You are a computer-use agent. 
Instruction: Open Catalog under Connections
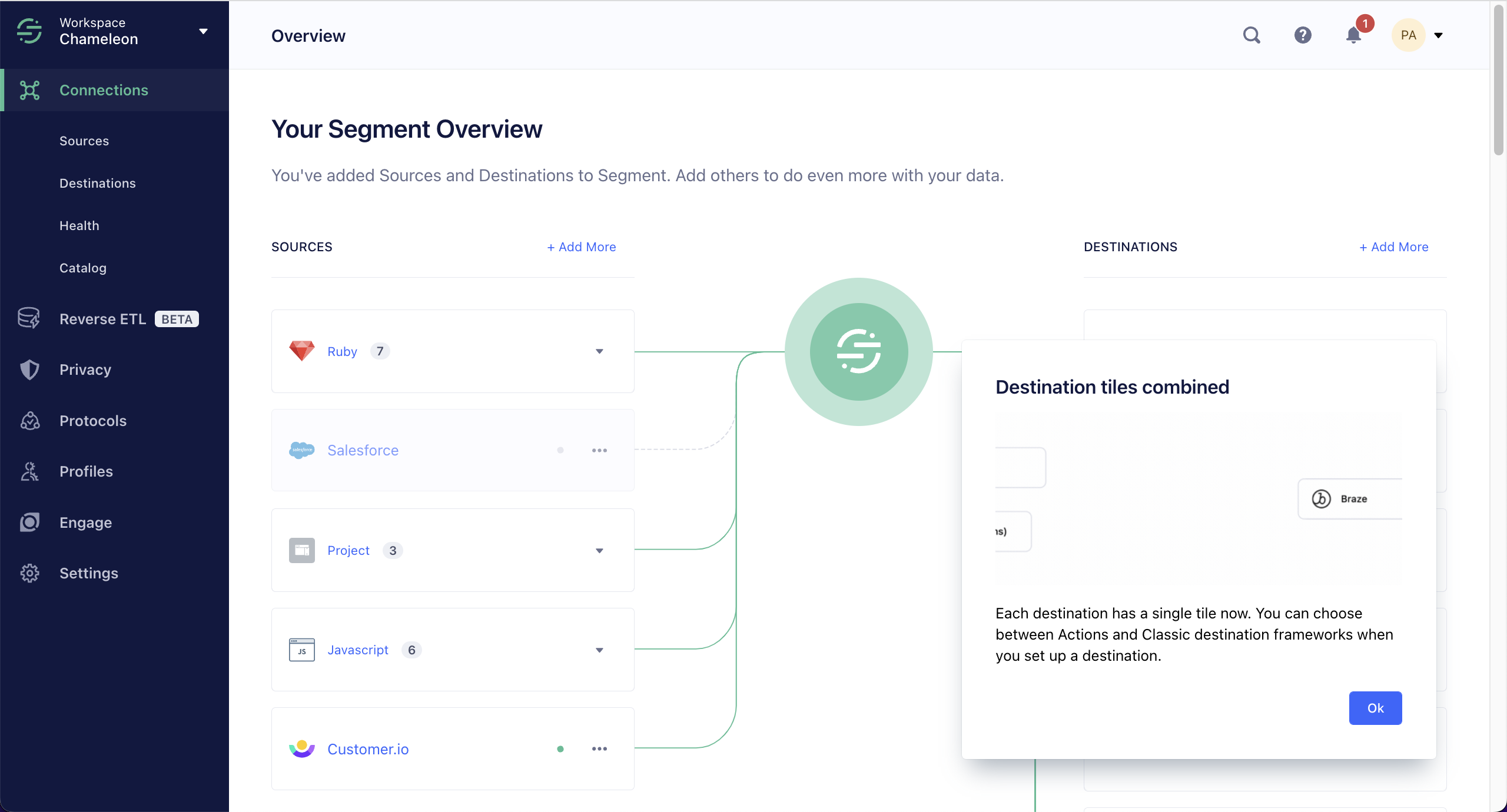[x=83, y=268]
